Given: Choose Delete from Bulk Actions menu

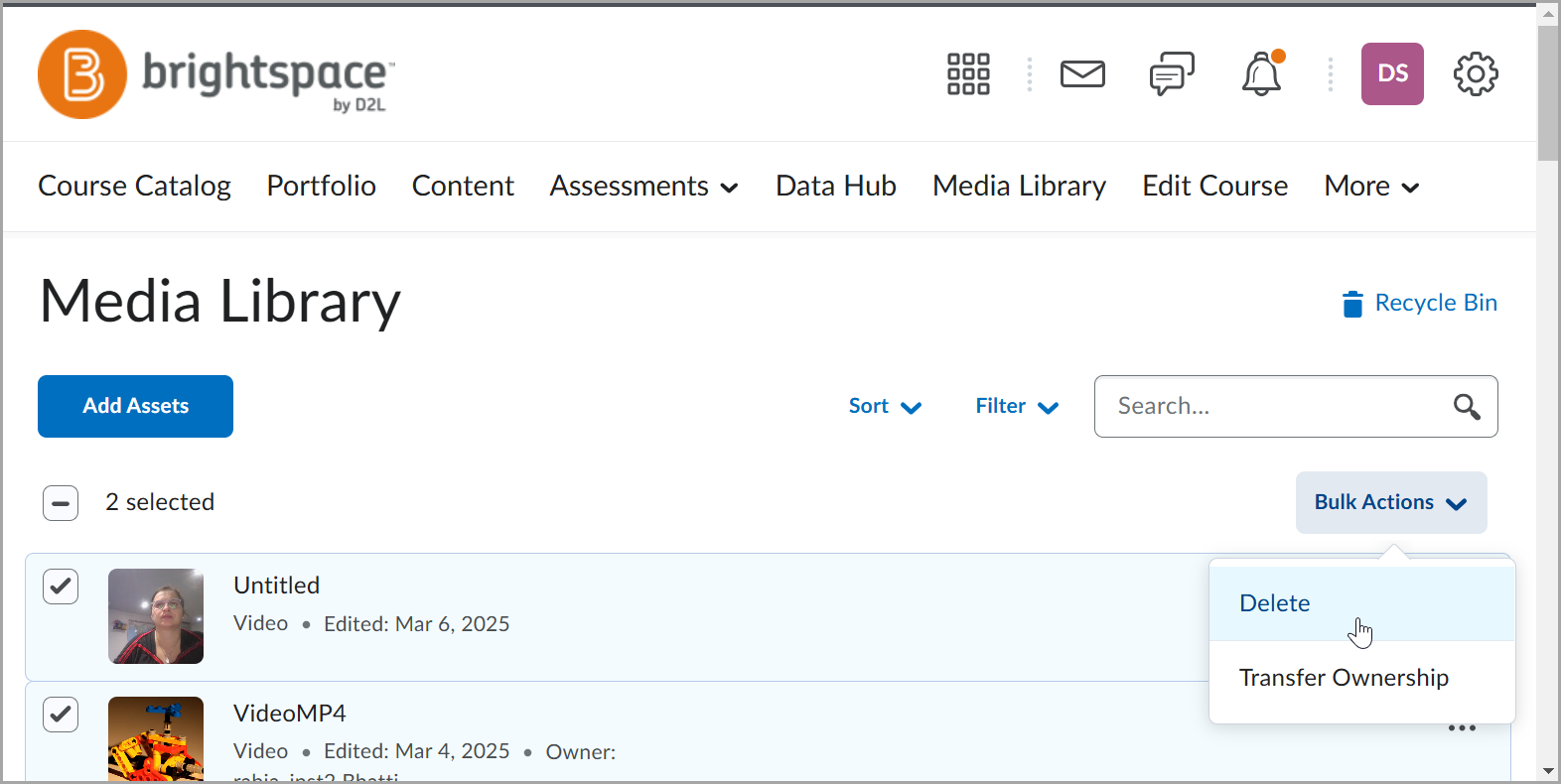Looking at the screenshot, I should pos(1362,603).
